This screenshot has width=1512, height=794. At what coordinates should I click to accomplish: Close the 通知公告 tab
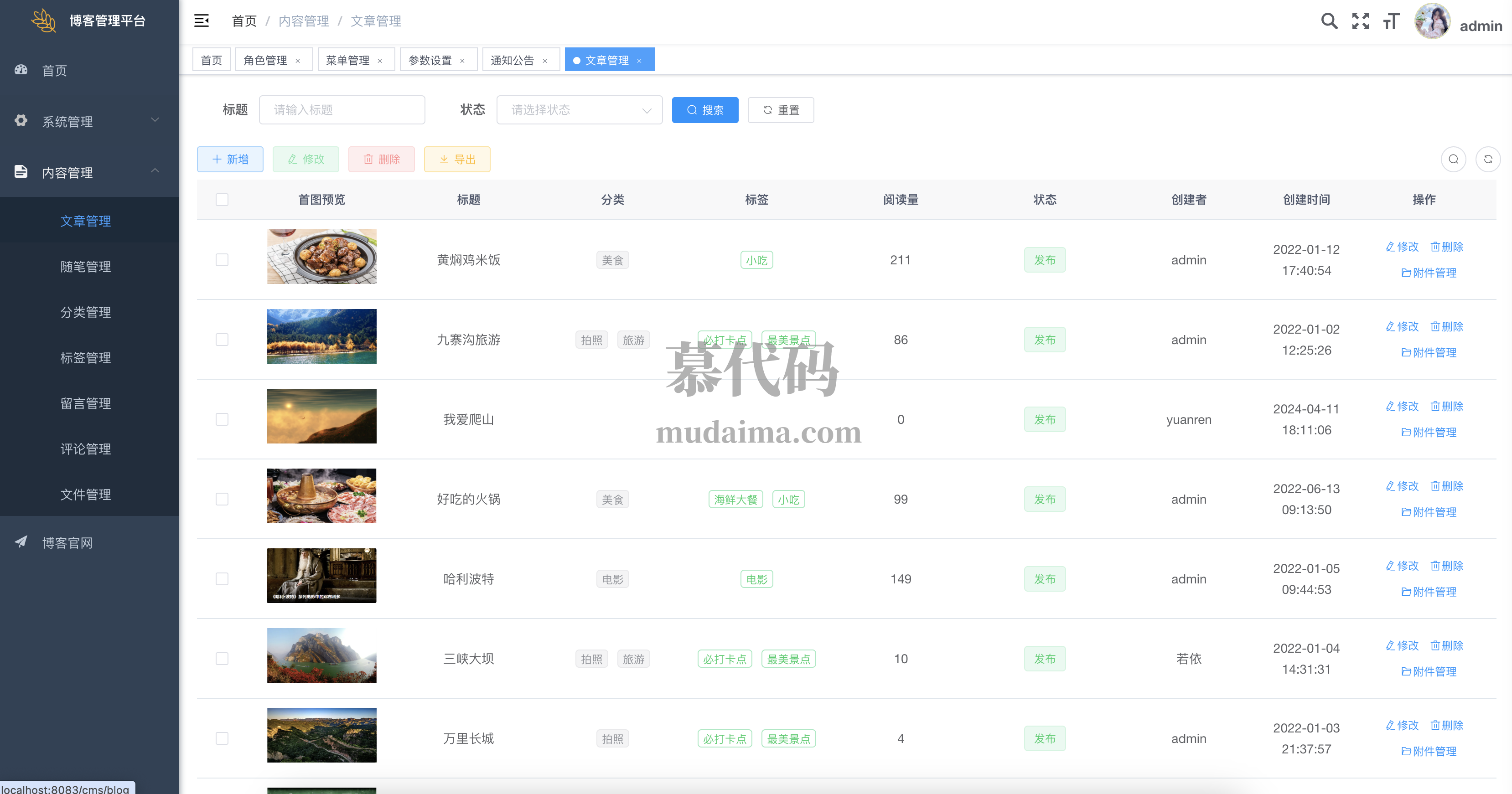(545, 61)
